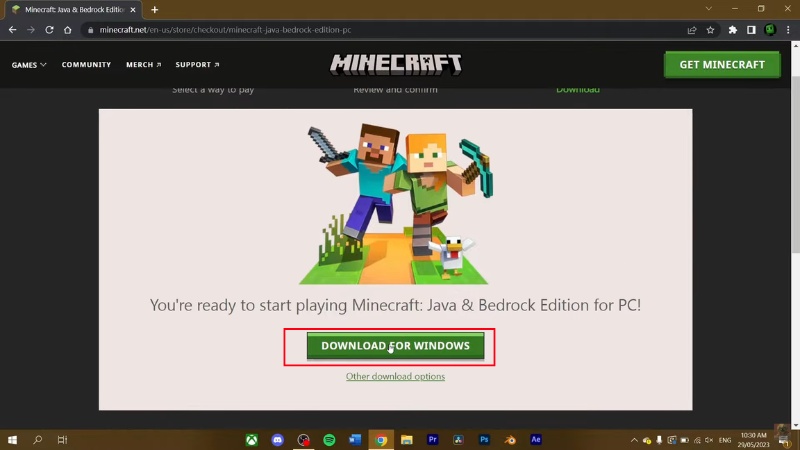
Task: Go back to the previous page
Action: (12, 30)
